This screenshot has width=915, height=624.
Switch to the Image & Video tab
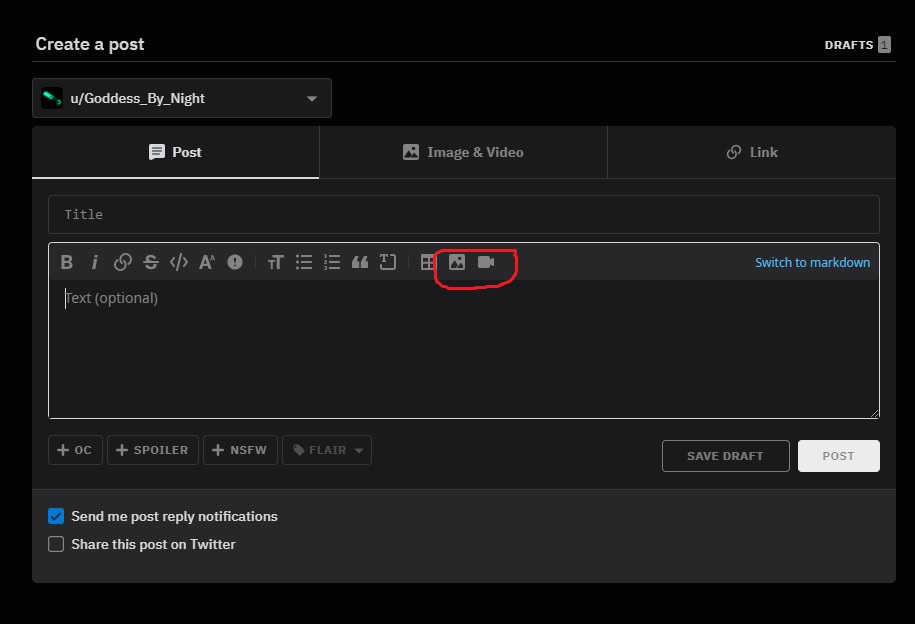pos(463,152)
